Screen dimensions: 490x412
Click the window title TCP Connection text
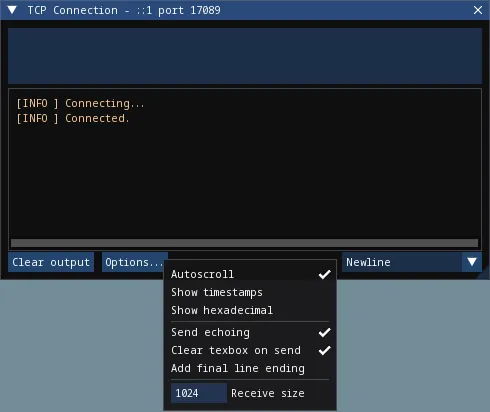tap(124, 10)
